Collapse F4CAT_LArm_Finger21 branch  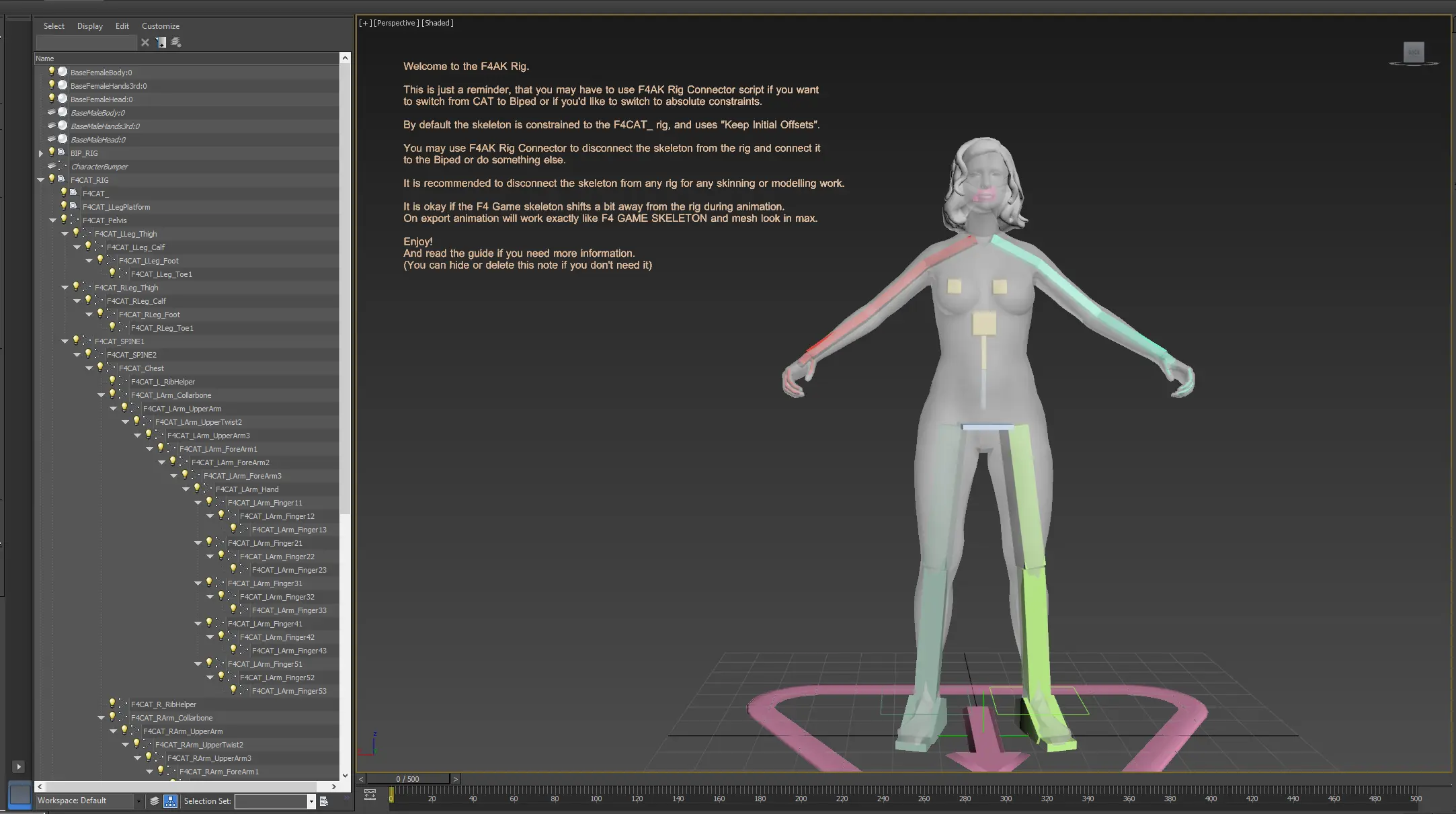(x=198, y=543)
